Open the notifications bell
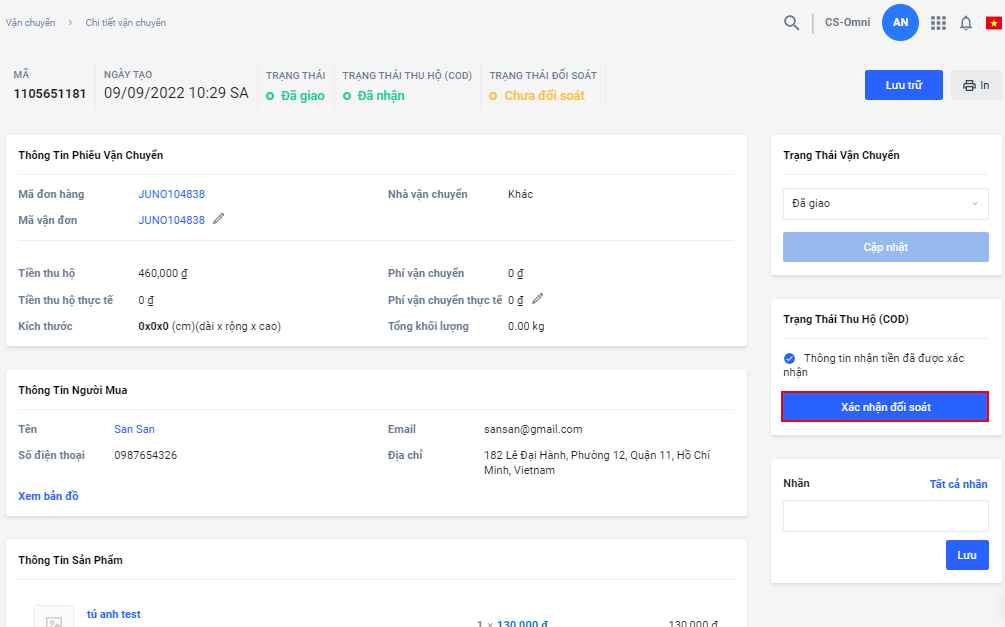This screenshot has width=1005, height=627. [x=966, y=23]
